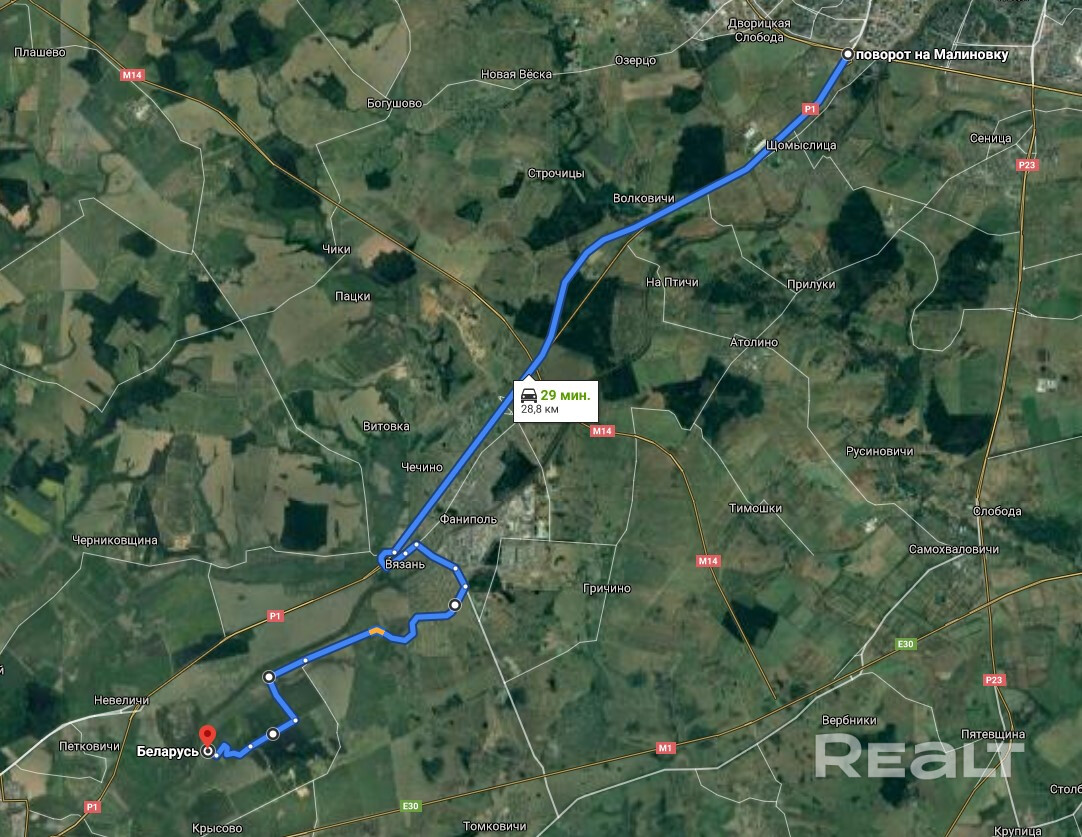1082x837 pixels.
Task: Select the 29 мин. route duration label
Action: pyautogui.click(x=565, y=395)
